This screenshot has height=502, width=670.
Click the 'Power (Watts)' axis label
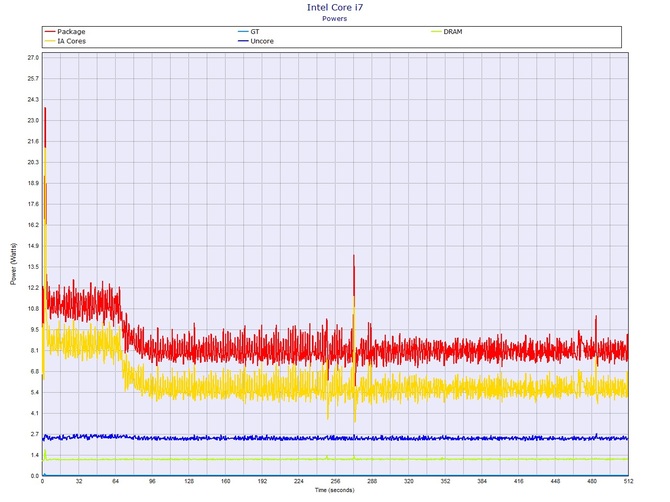click(x=13, y=264)
